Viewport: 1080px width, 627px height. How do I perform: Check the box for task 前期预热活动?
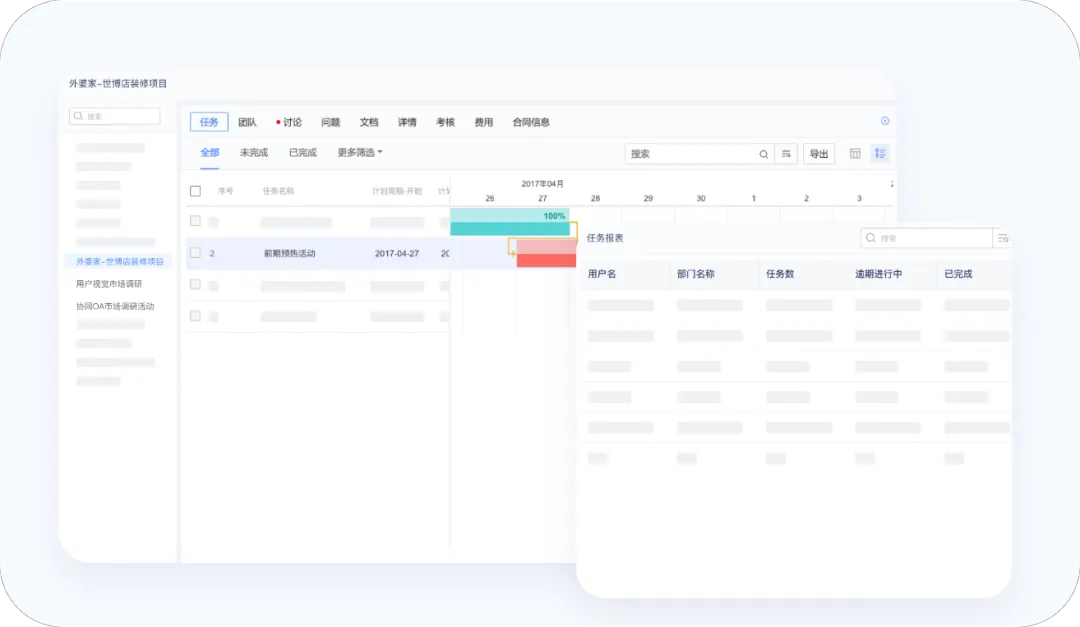195,253
